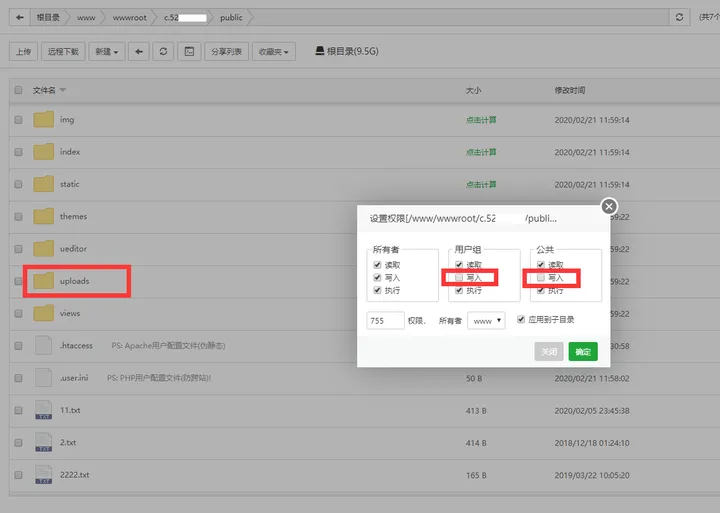Click the uploads folder icon

[x=43, y=281]
